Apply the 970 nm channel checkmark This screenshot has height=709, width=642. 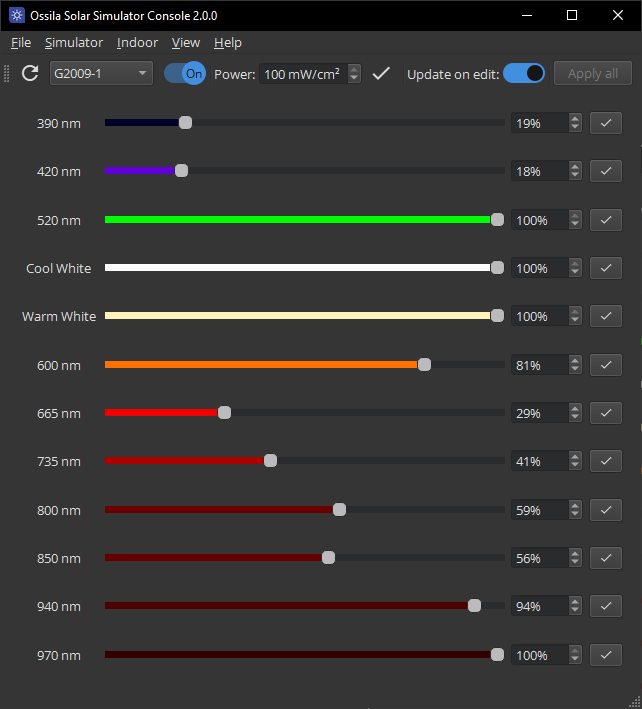[606, 655]
